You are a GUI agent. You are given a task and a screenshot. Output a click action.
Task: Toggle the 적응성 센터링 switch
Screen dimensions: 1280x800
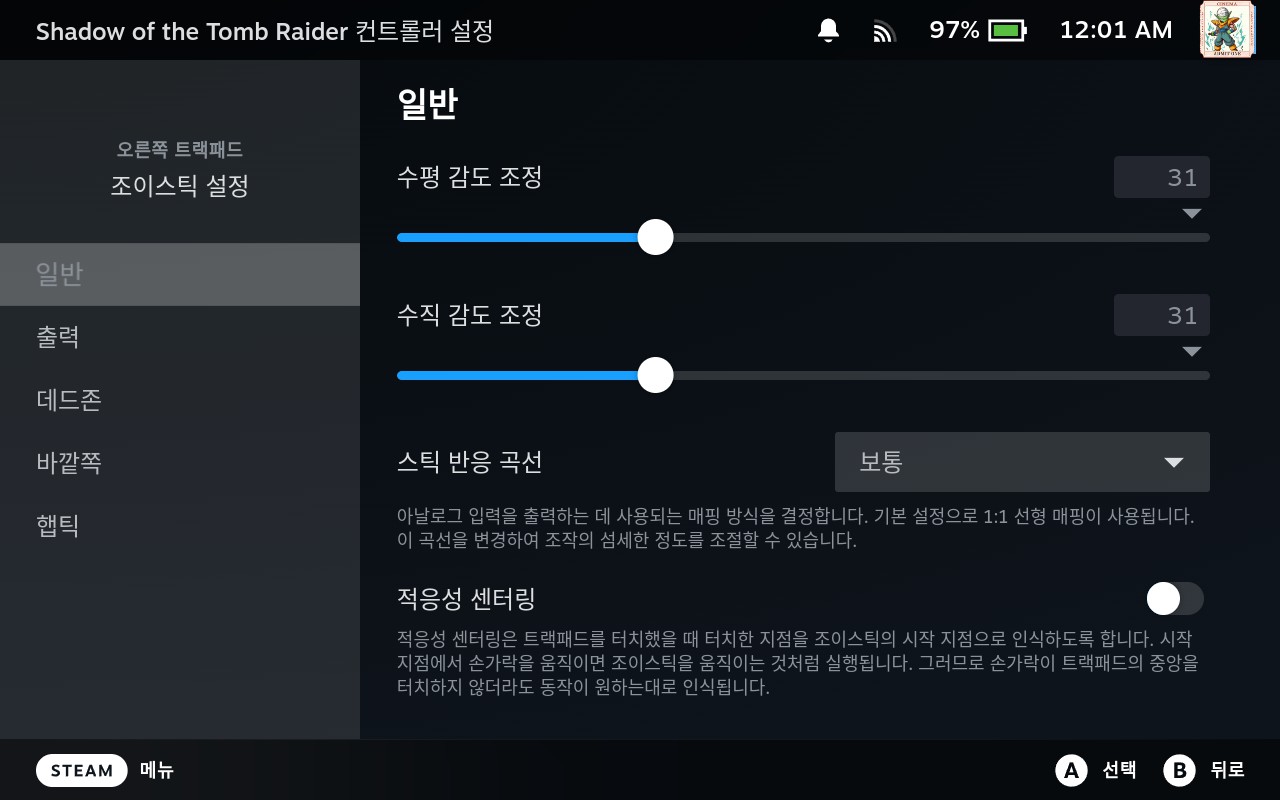[x=1175, y=599]
